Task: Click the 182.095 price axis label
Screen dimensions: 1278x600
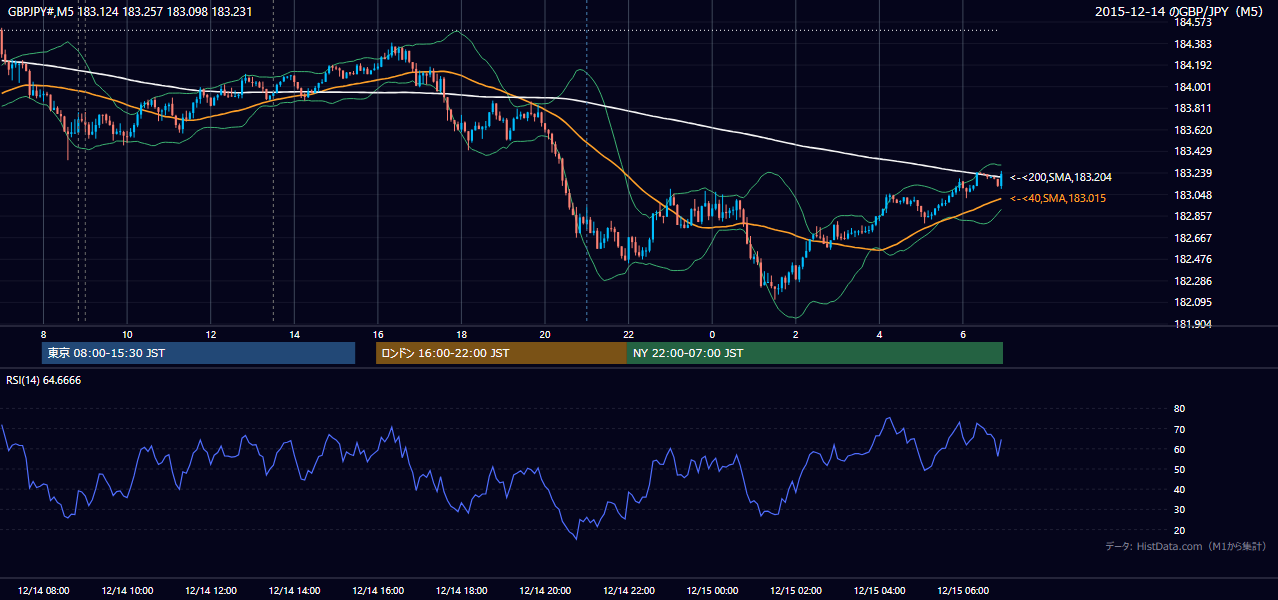Action: pos(1192,302)
